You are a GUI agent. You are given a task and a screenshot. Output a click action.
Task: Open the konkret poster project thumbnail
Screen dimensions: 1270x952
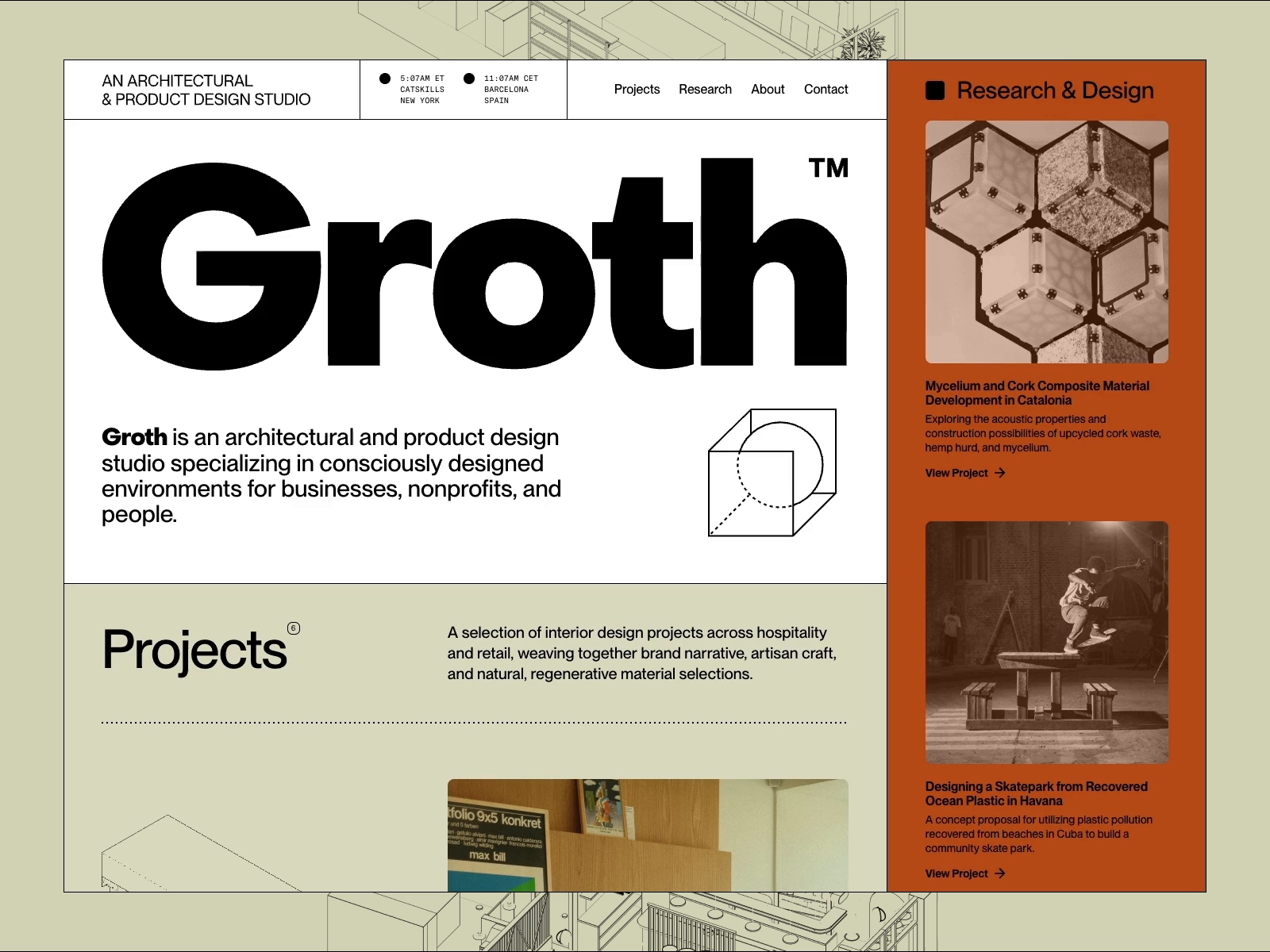pos(648,835)
